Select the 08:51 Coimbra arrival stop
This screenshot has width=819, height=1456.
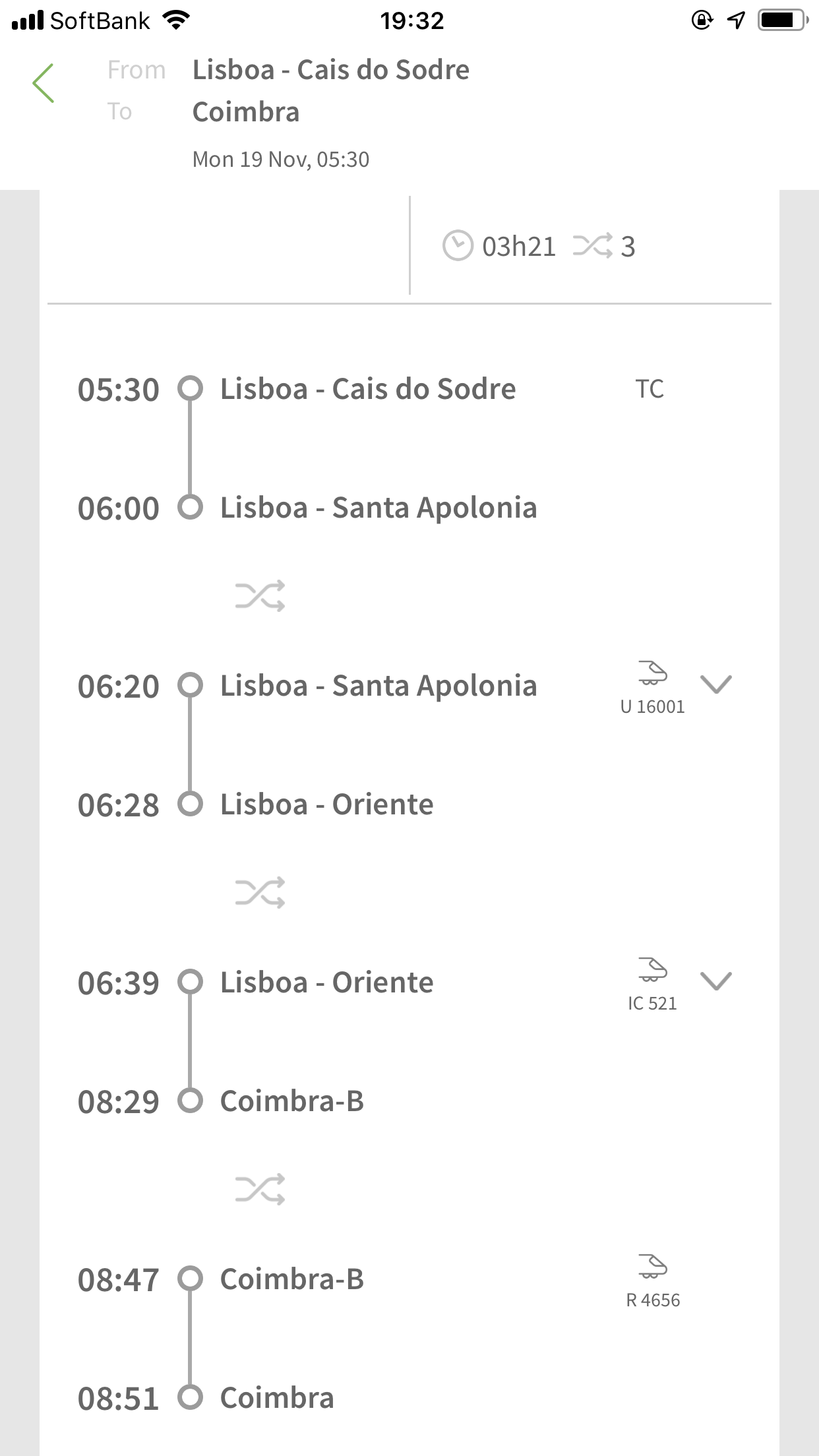[277, 1398]
